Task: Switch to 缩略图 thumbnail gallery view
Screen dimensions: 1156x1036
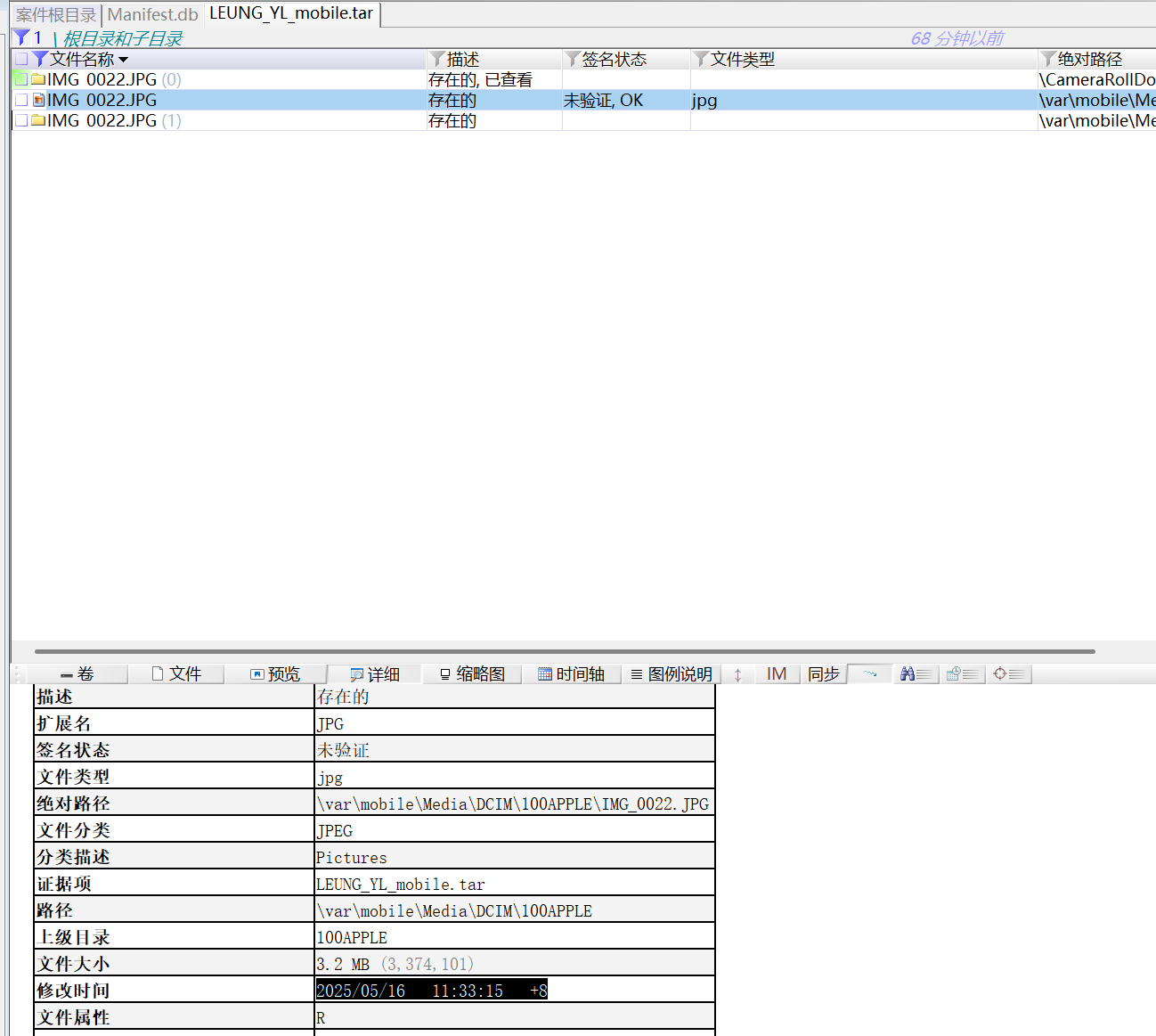Action: (x=472, y=673)
